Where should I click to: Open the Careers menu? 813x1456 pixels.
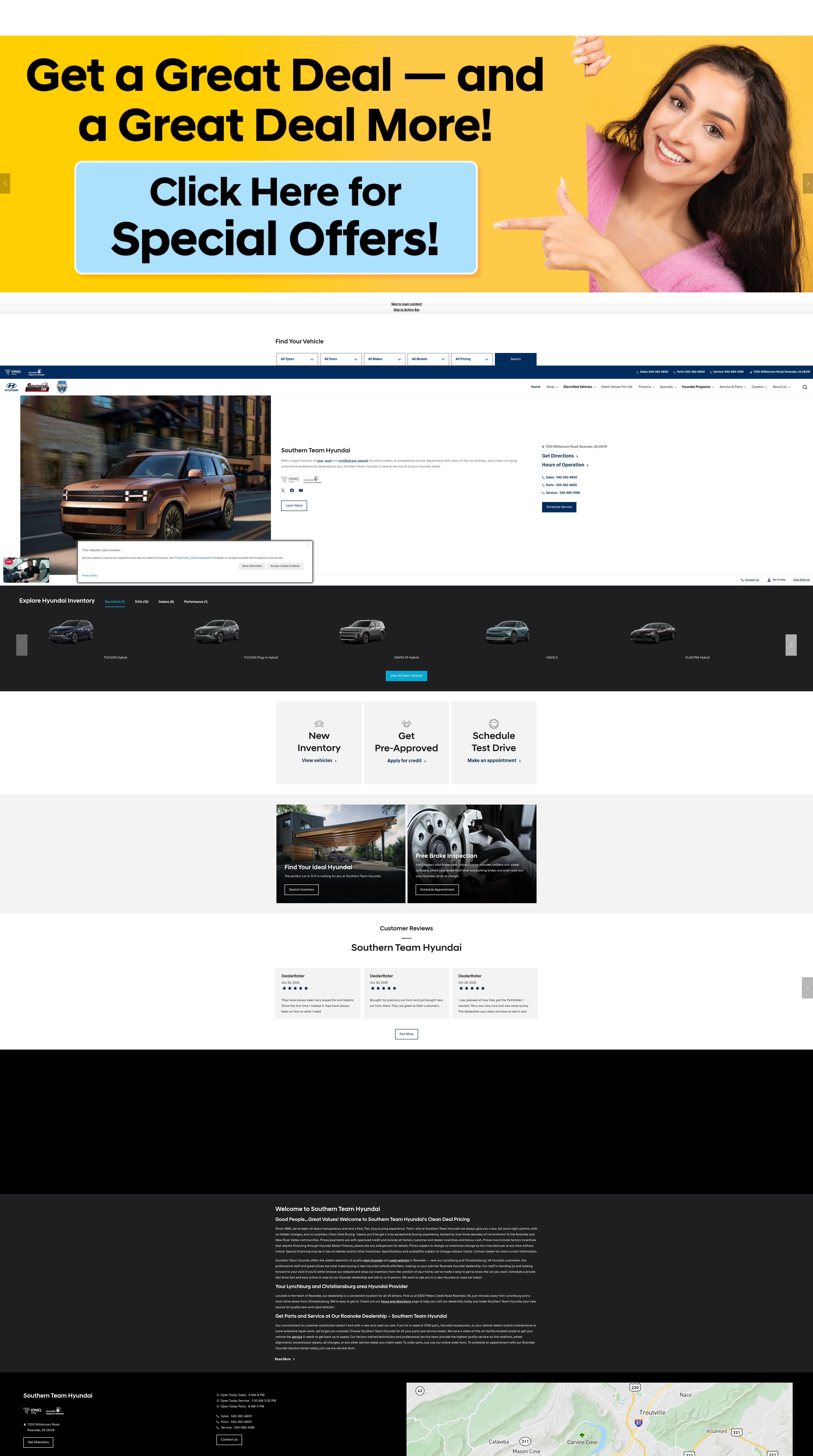[759, 387]
